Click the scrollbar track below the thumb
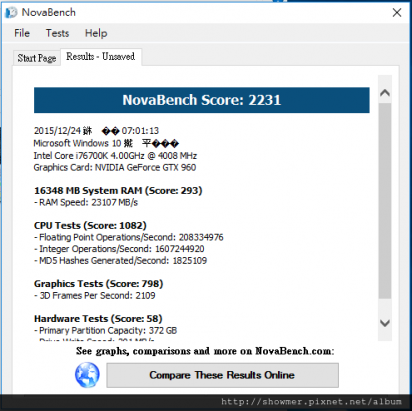412x411 pixels. click(x=385, y=307)
